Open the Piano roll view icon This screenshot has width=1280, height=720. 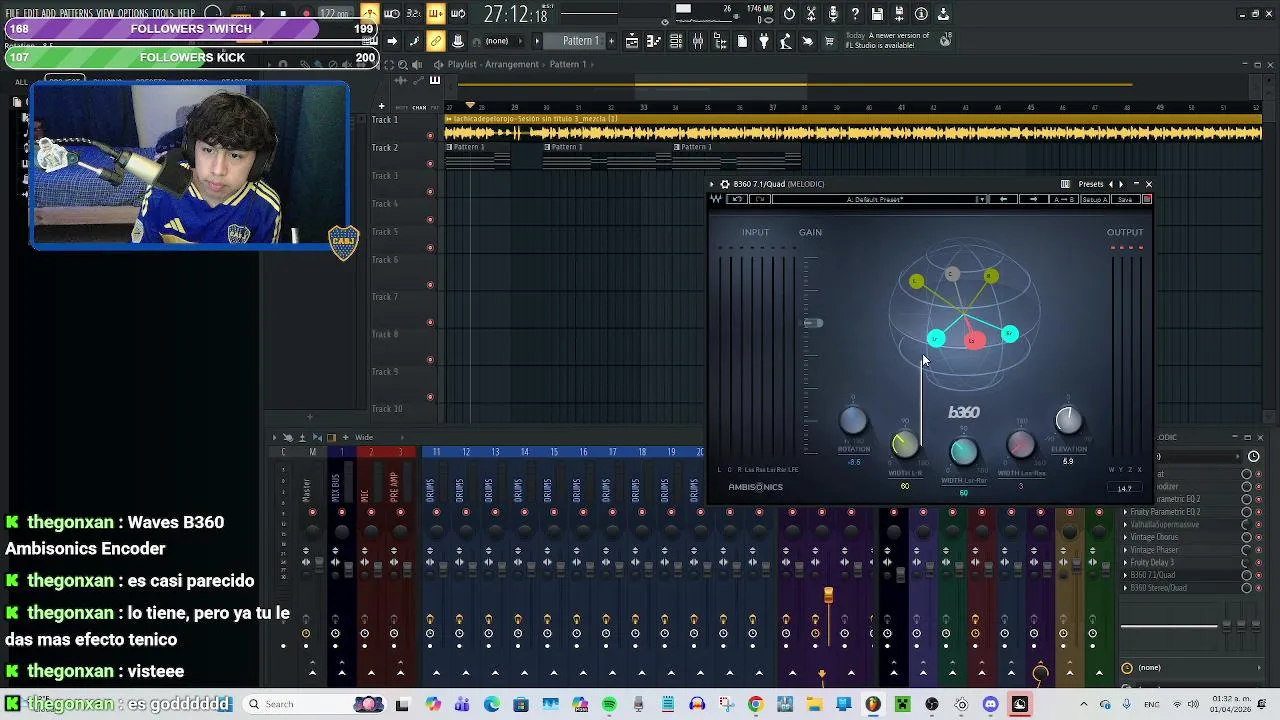(x=654, y=41)
